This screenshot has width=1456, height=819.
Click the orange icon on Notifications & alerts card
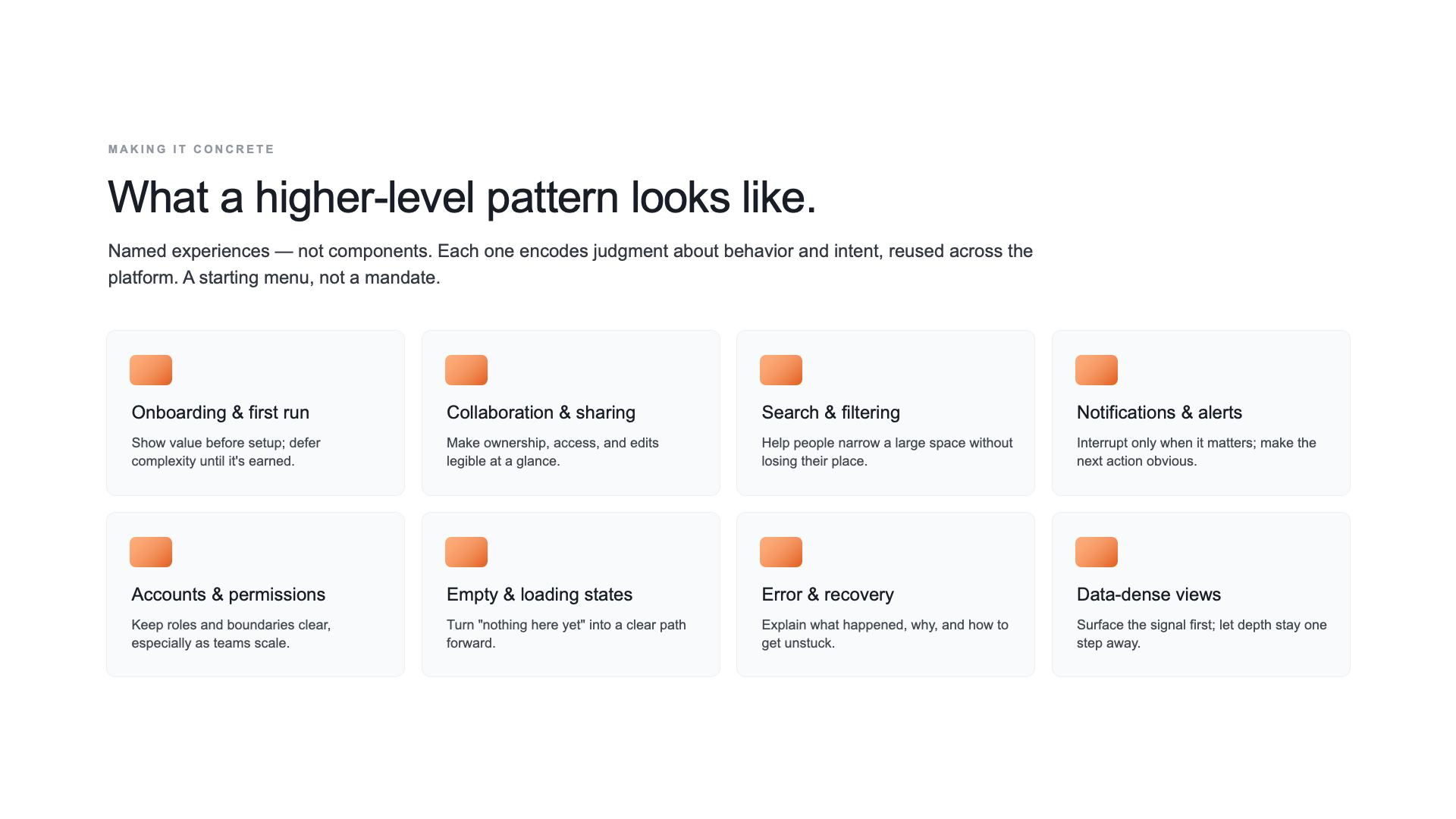(1097, 370)
